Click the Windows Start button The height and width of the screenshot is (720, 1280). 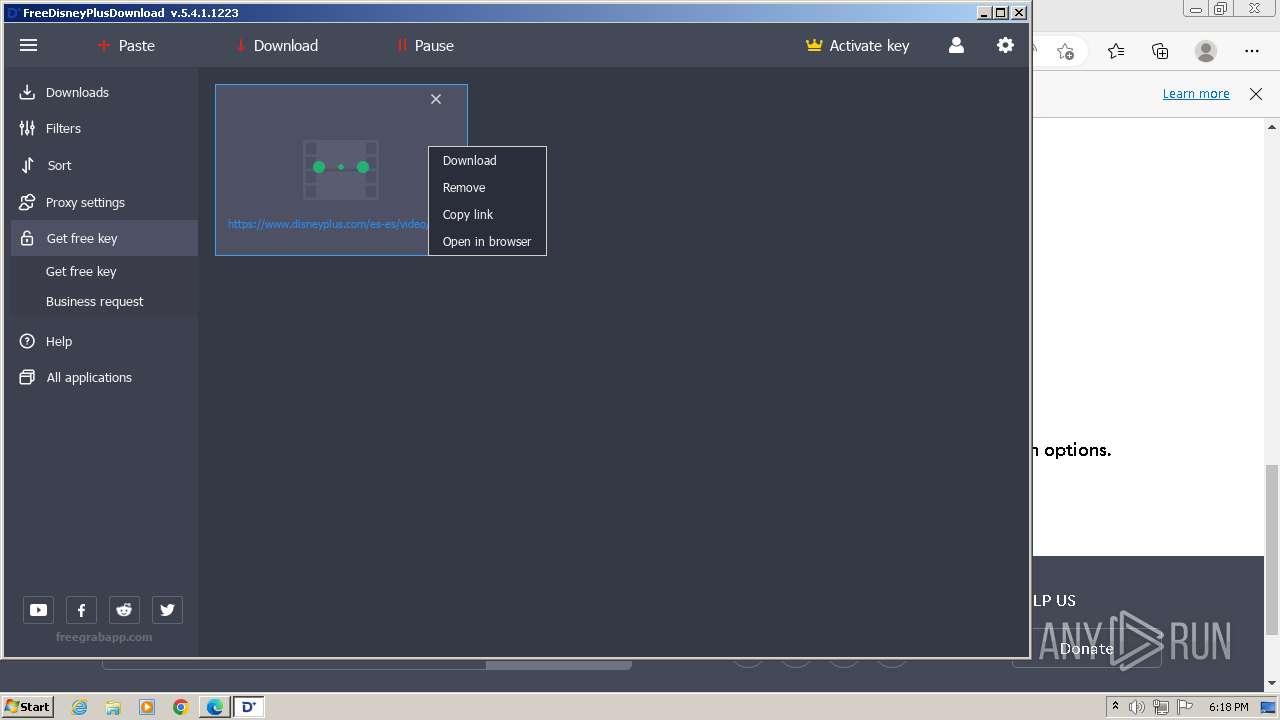[28, 706]
